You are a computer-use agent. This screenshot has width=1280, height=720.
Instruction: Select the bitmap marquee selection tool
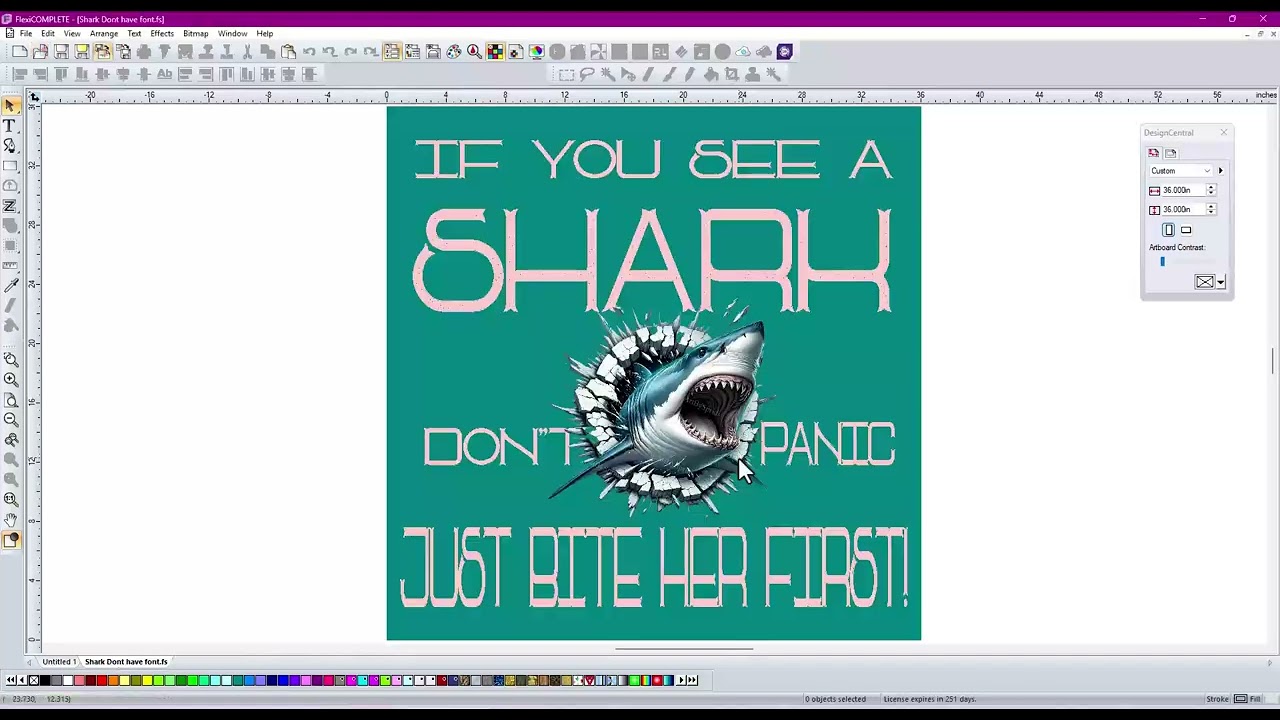point(566,74)
